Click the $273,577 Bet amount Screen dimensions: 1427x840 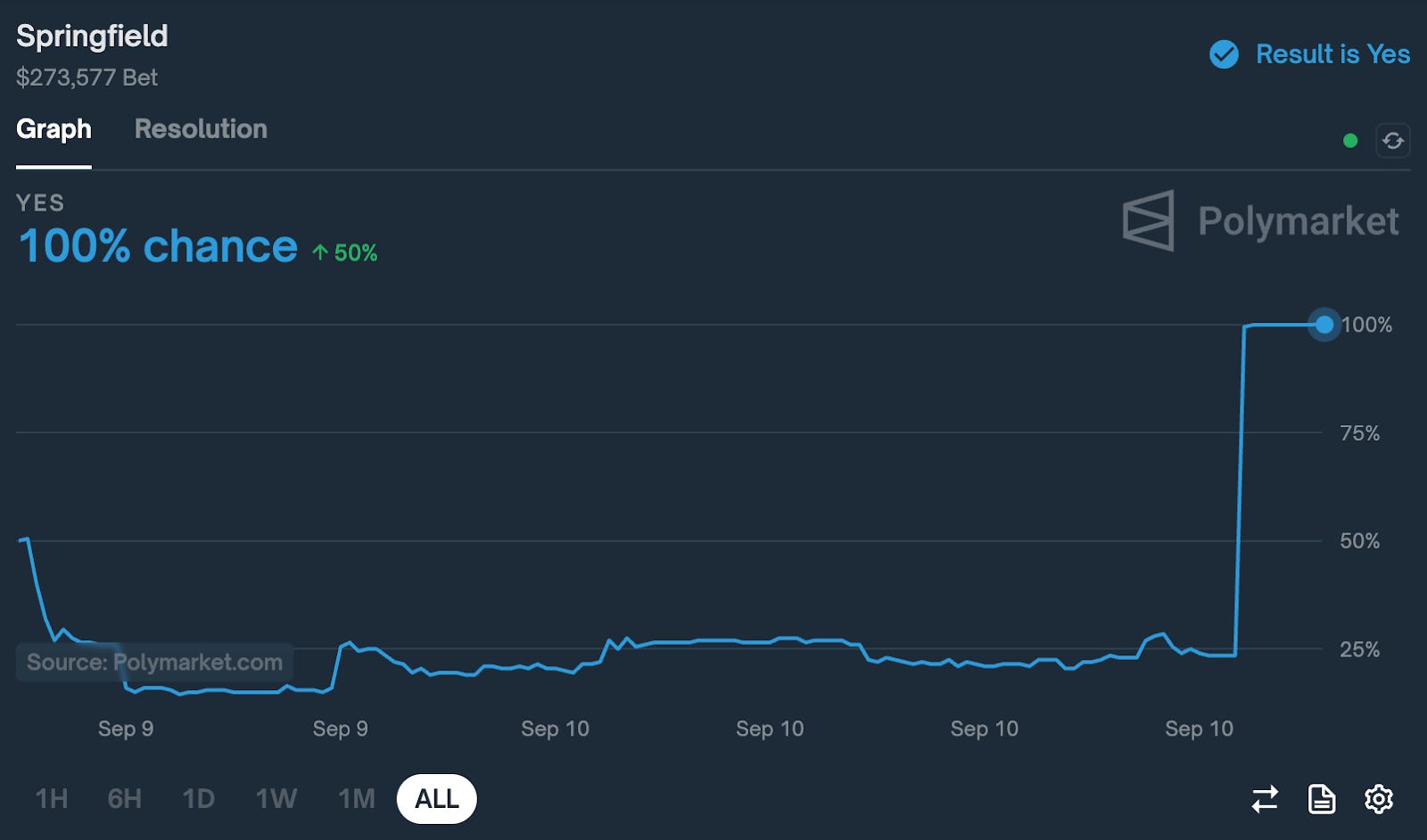point(87,78)
